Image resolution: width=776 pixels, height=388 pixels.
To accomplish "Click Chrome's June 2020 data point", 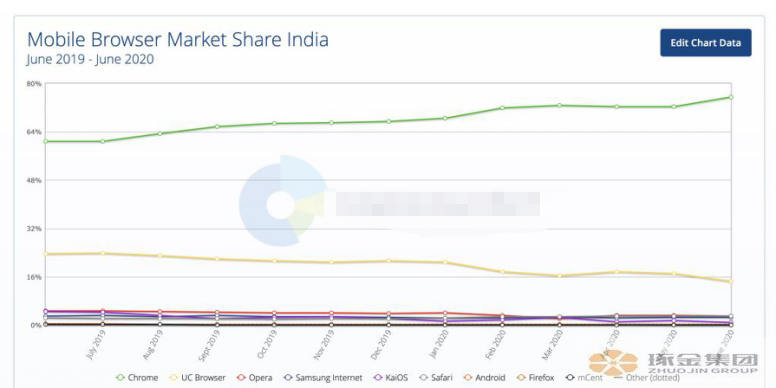I will tap(730, 97).
